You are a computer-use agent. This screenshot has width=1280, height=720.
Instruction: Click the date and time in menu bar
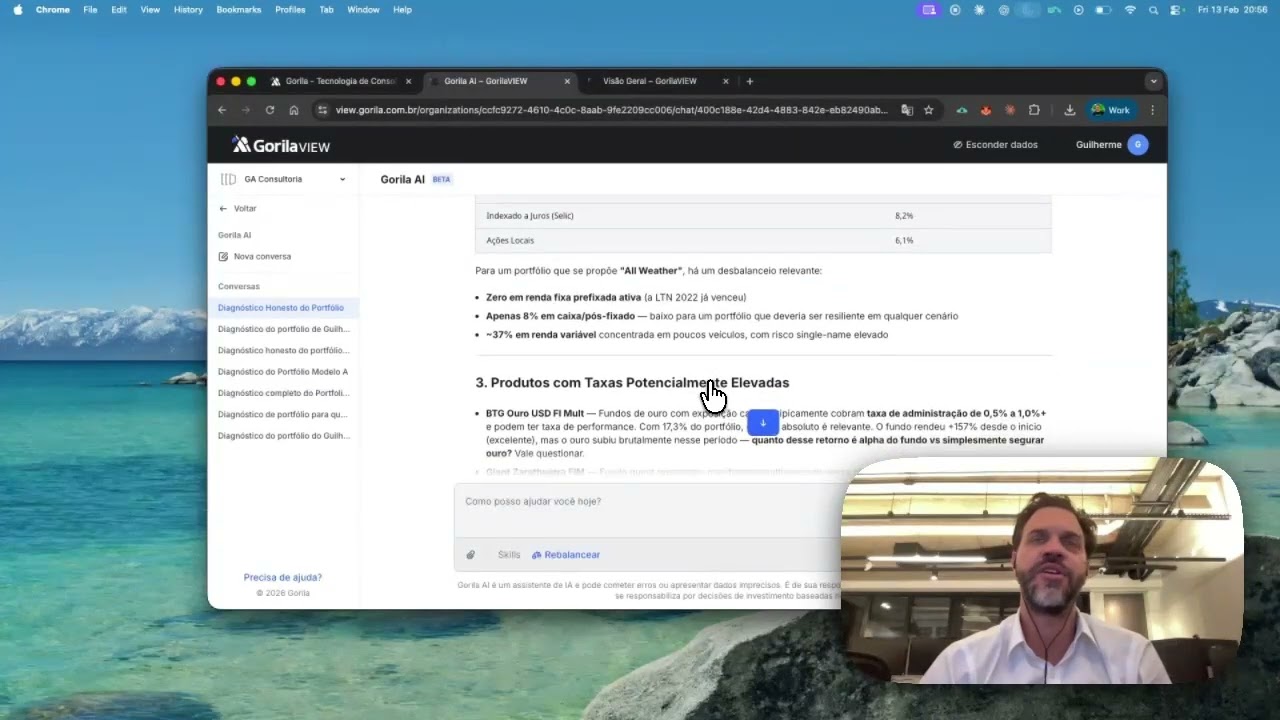(1233, 10)
